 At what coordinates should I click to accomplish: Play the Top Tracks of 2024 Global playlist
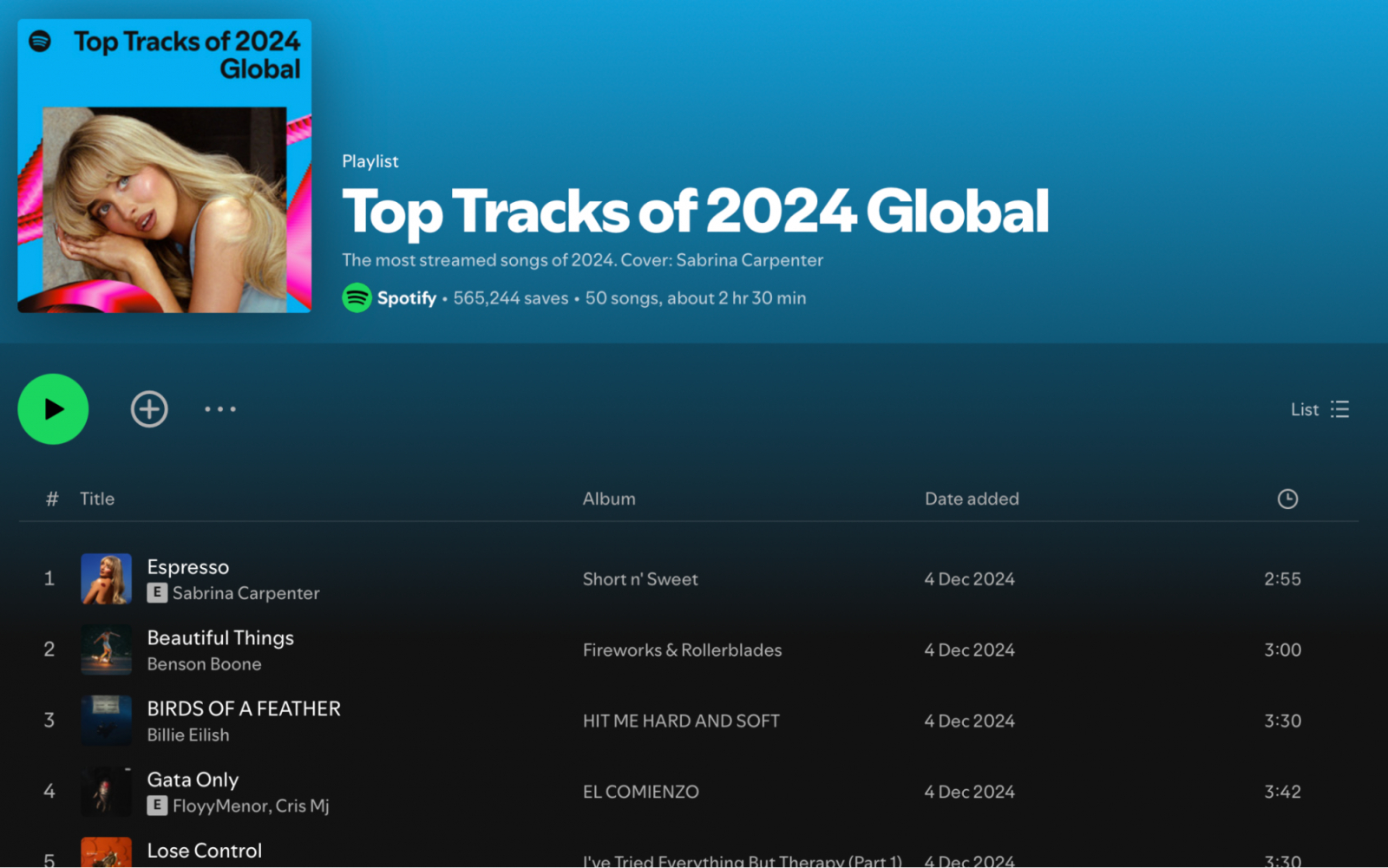pyautogui.click(x=53, y=409)
